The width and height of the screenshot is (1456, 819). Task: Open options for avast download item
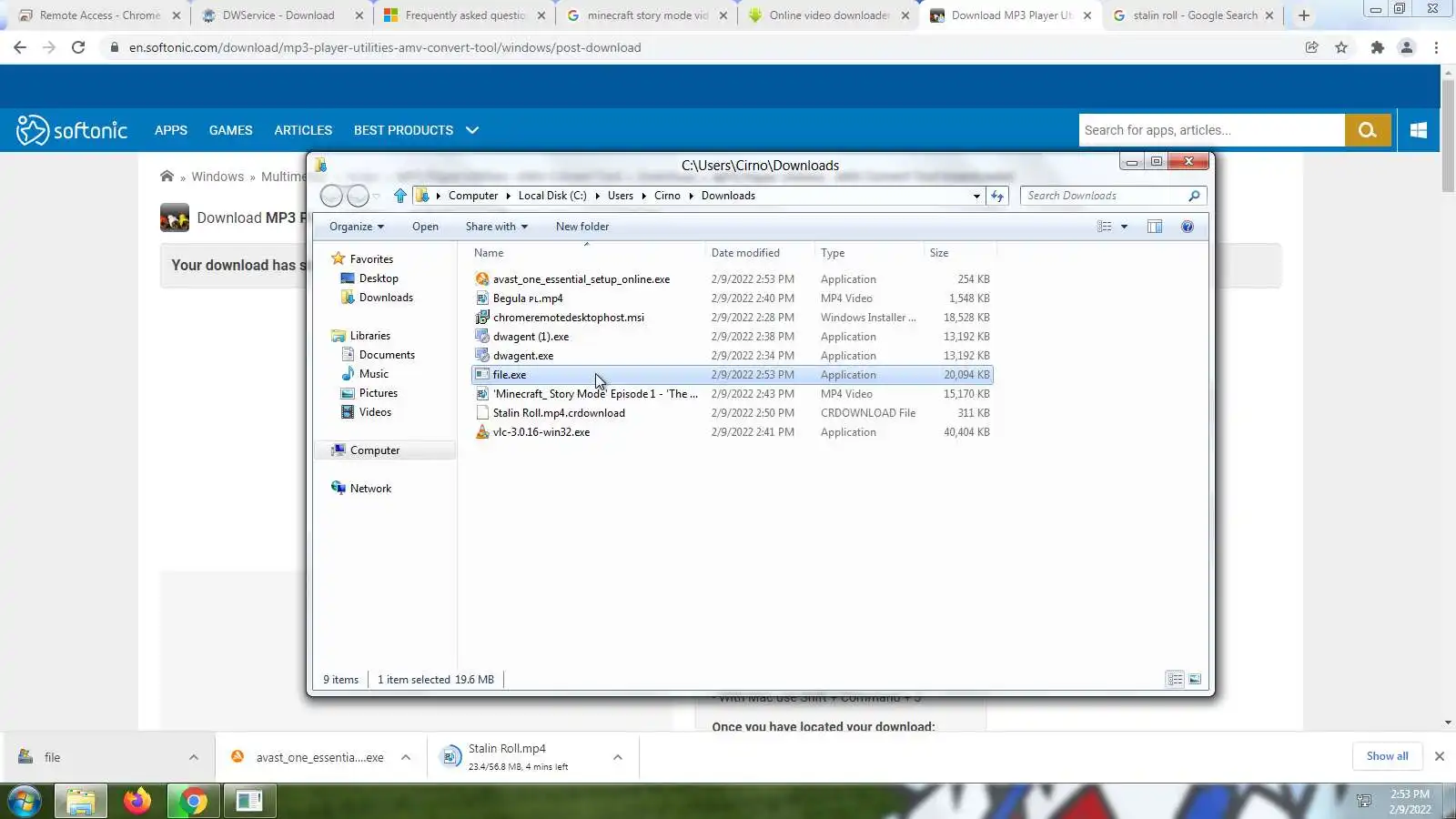[x=406, y=757]
